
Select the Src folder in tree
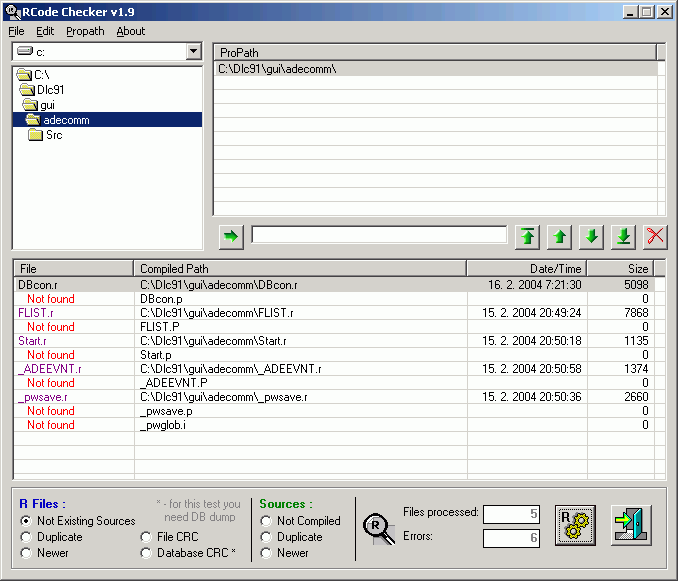pyautogui.click(x=53, y=135)
